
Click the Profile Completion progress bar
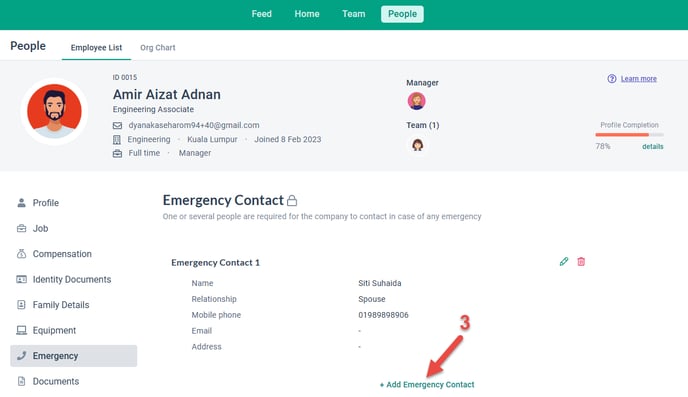point(629,134)
